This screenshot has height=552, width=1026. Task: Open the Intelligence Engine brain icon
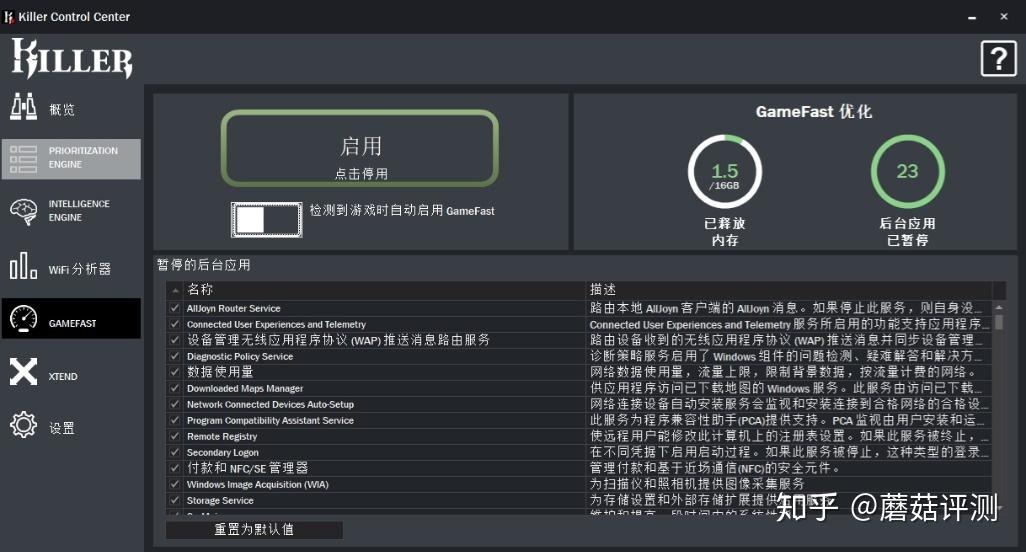(24, 211)
